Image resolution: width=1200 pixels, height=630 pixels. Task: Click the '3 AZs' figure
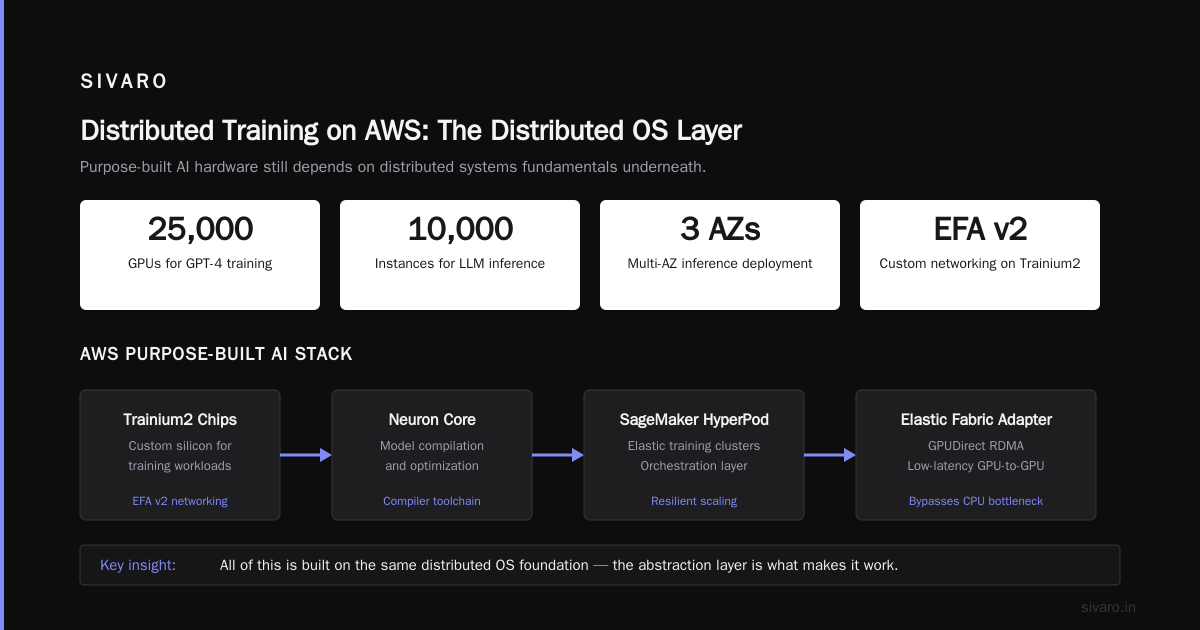pyautogui.click(x=720, y=229)
